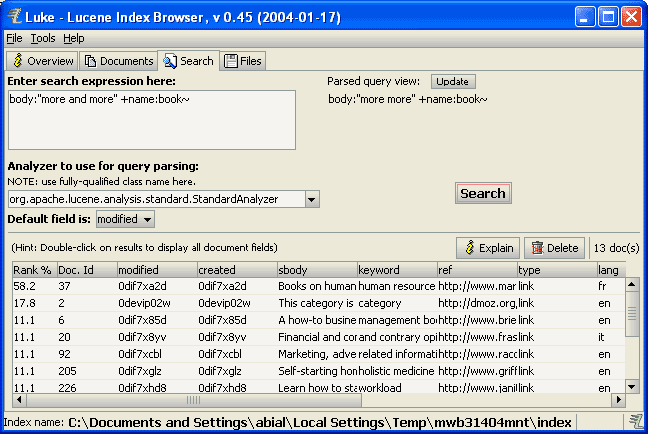The height and width of the screenshot is (434, 648).
Task: Select result row with Doc. Id 205
Action: [319, 371]
